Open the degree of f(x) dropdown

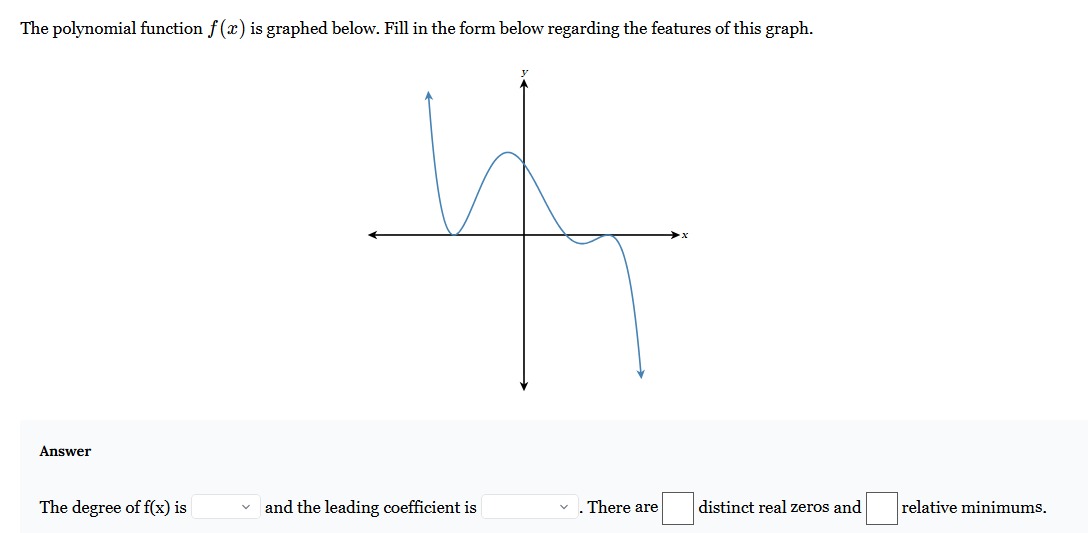[x=226, y=507]
